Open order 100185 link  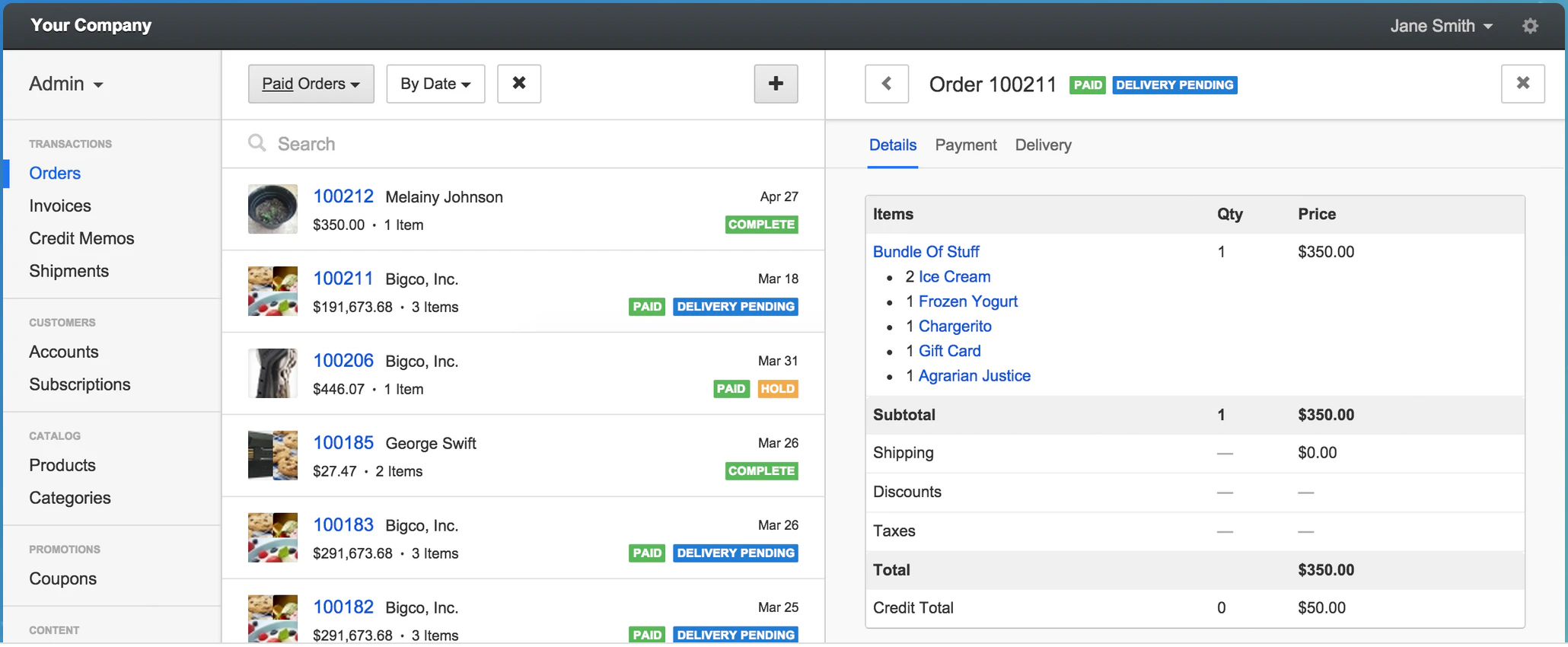(343, 443)
